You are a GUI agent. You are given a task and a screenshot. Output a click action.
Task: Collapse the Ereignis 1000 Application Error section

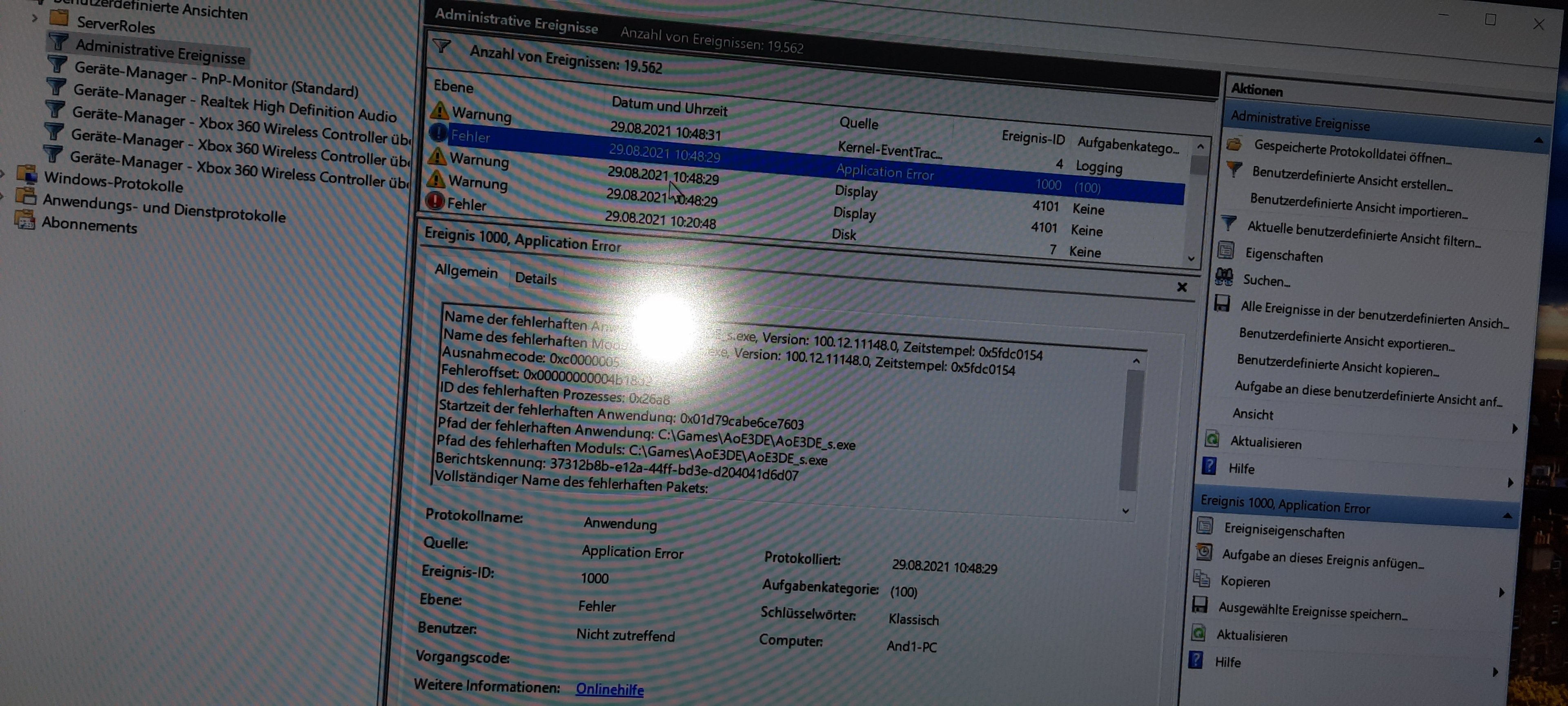click(1507, 516)
